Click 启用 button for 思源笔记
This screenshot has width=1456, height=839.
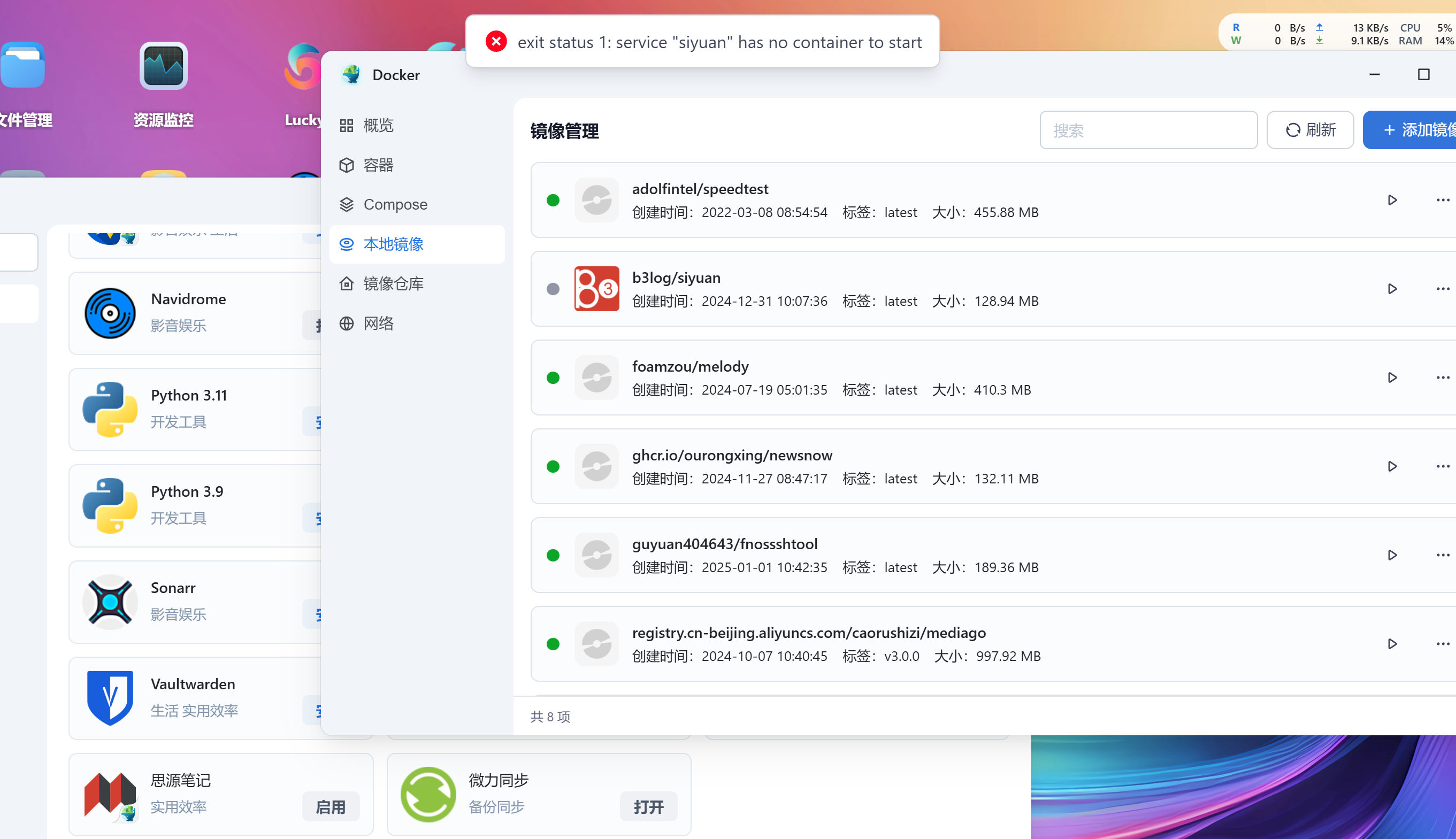click(331, 807)
